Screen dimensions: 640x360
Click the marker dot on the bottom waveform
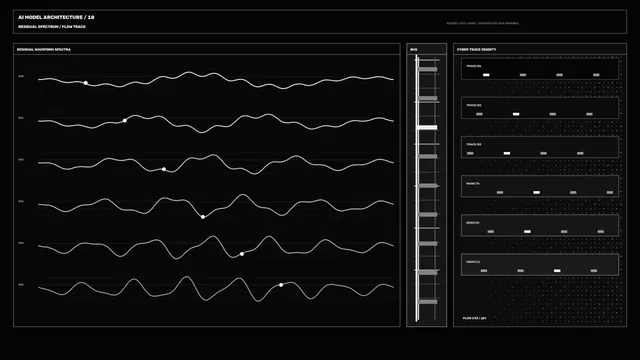click(x=281, y=285)
